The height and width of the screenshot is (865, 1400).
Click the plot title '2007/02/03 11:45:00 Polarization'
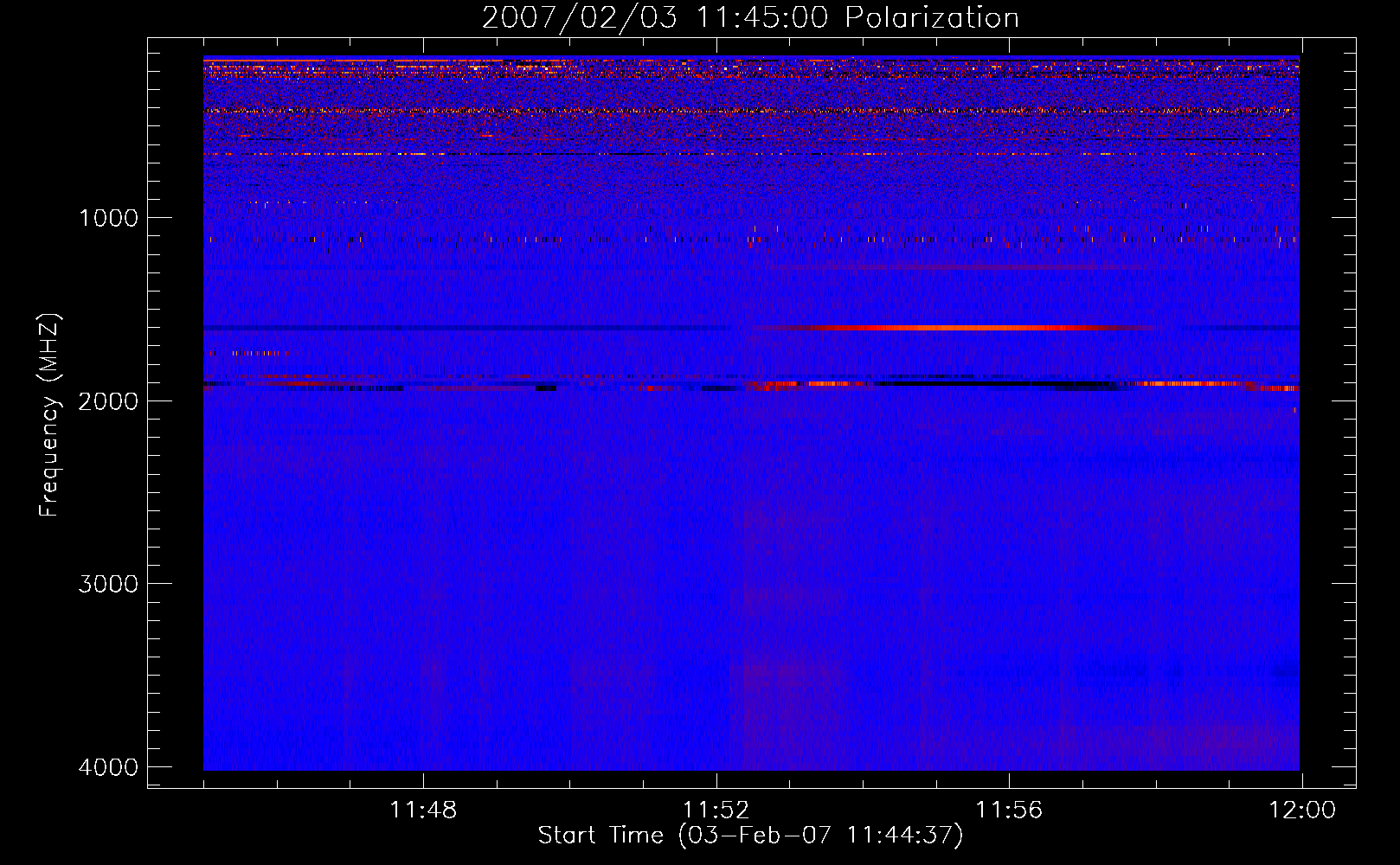(x=750, y=17)
